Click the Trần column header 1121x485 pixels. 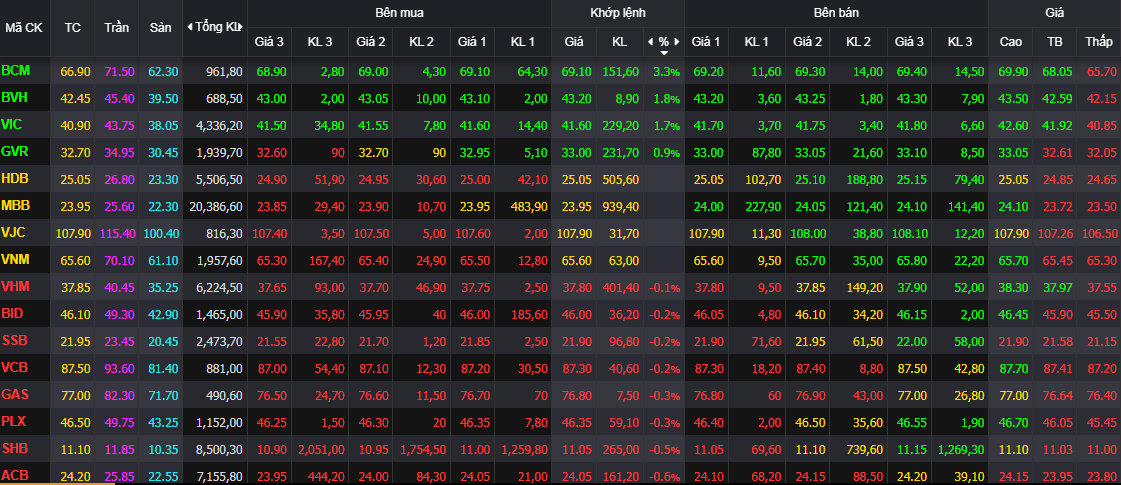117,28
